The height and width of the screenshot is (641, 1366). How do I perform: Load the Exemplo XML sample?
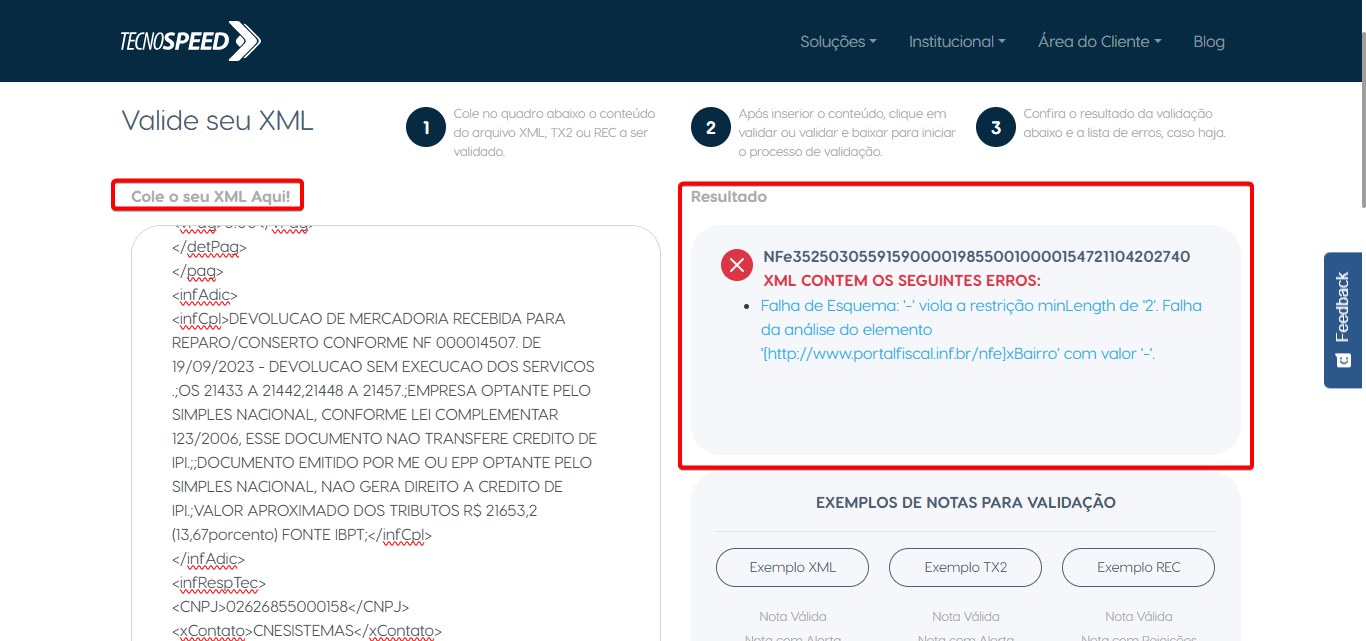[x=792, y=567]
